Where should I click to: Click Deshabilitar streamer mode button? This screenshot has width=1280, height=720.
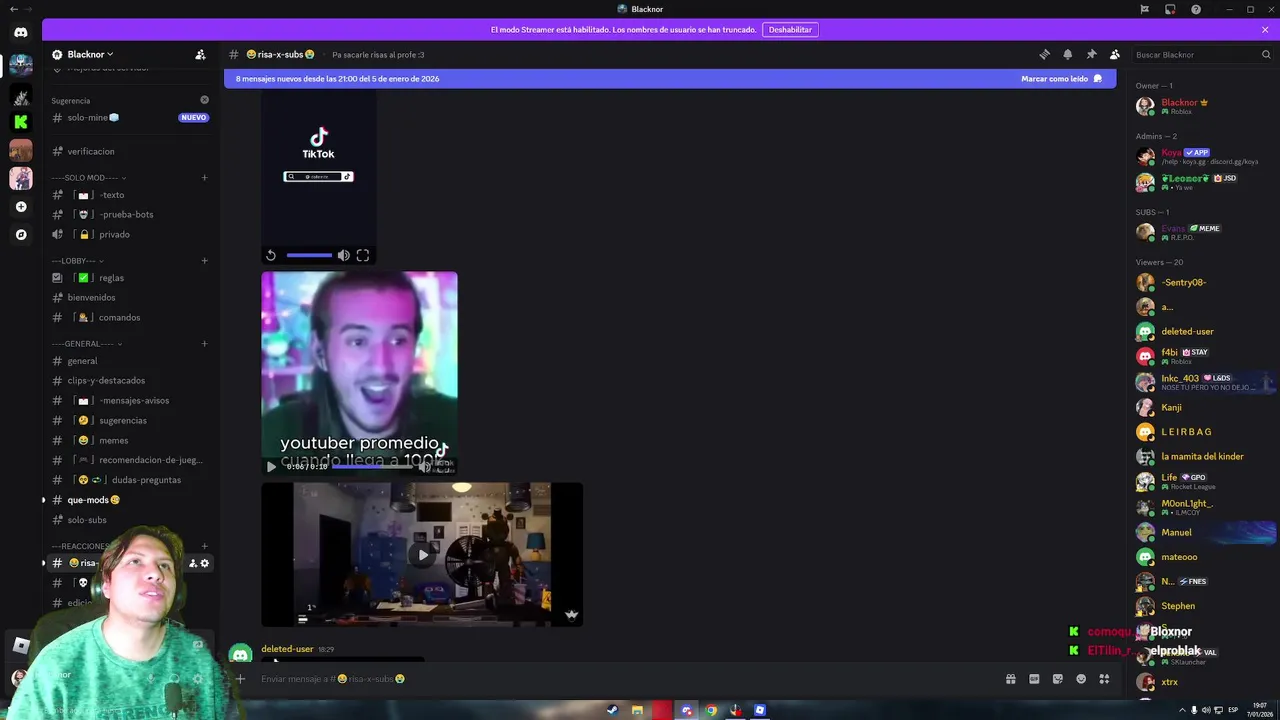790,30
